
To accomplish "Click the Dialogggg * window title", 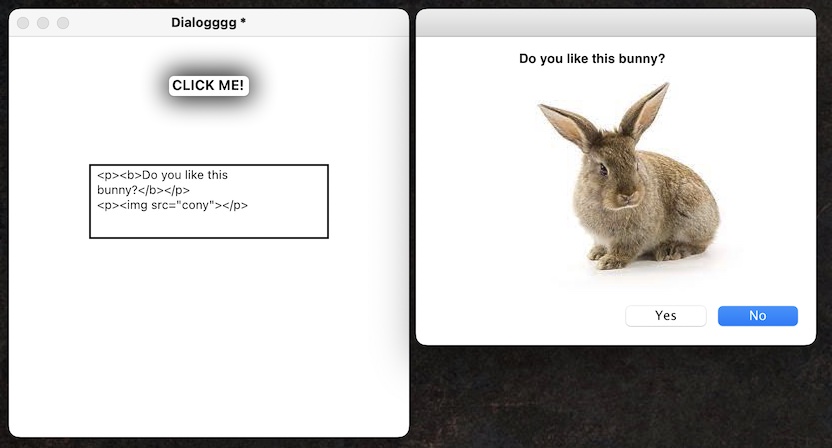I will (209, 23).
